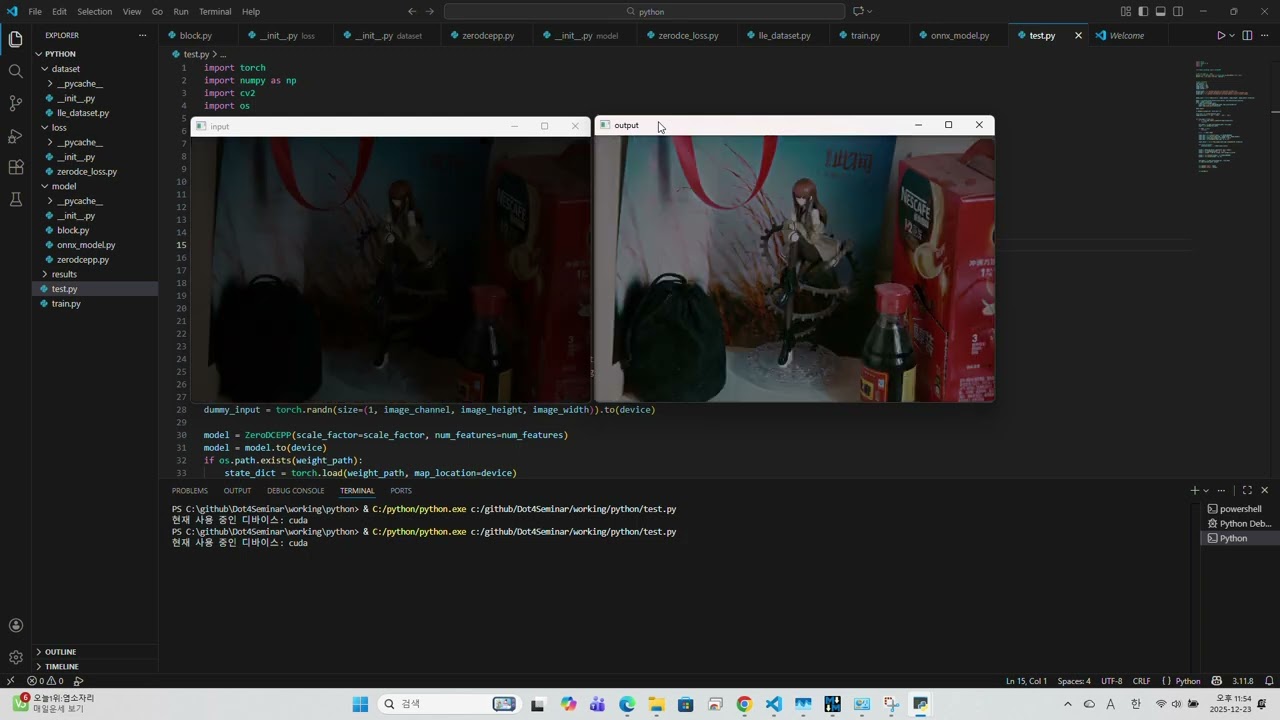The height and width of the screenshot is (720, 1280).
Task: Click the CRLF line ending status item
Action: point(1141,681)
